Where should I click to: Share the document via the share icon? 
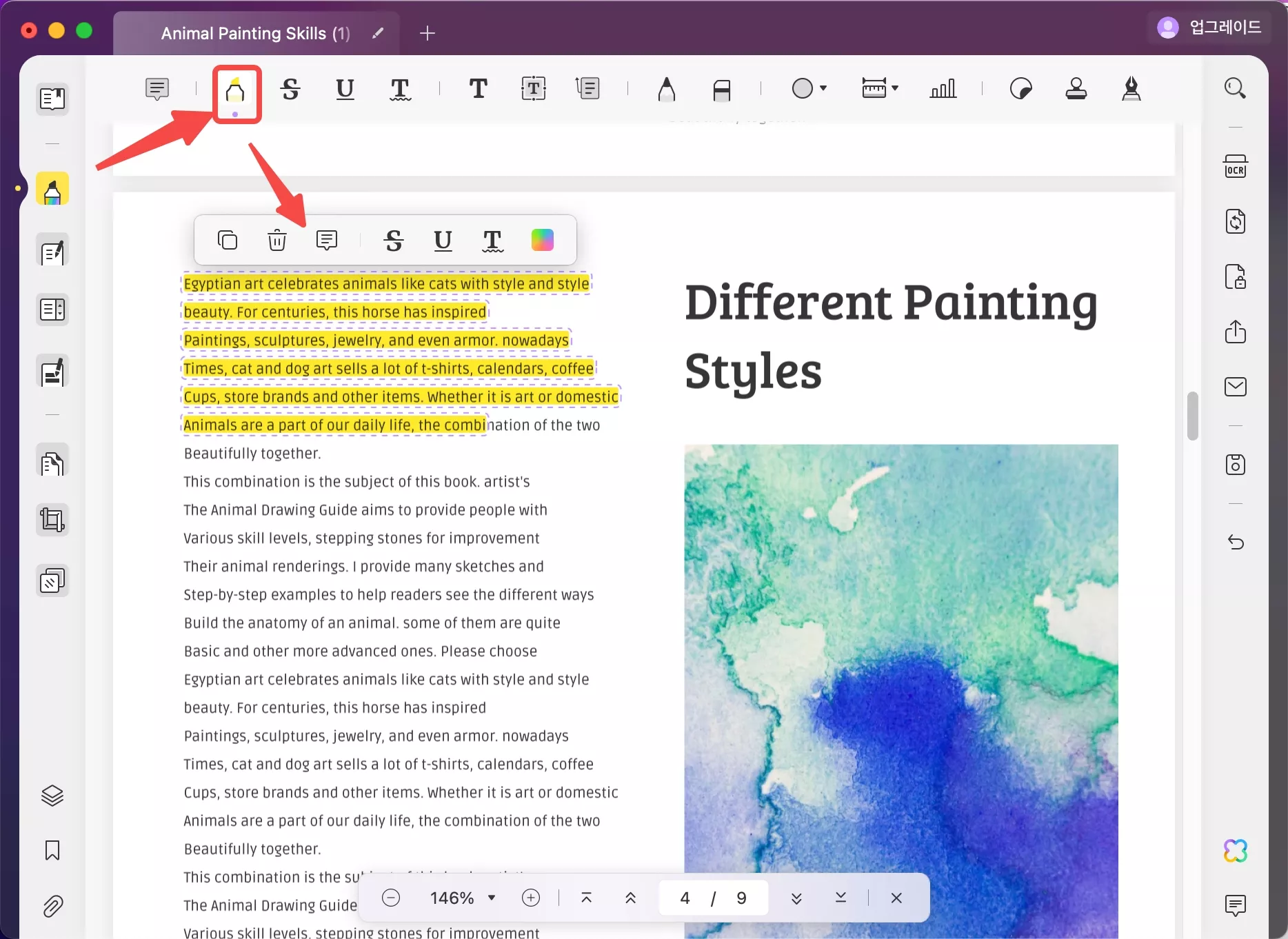[1235, 332]
